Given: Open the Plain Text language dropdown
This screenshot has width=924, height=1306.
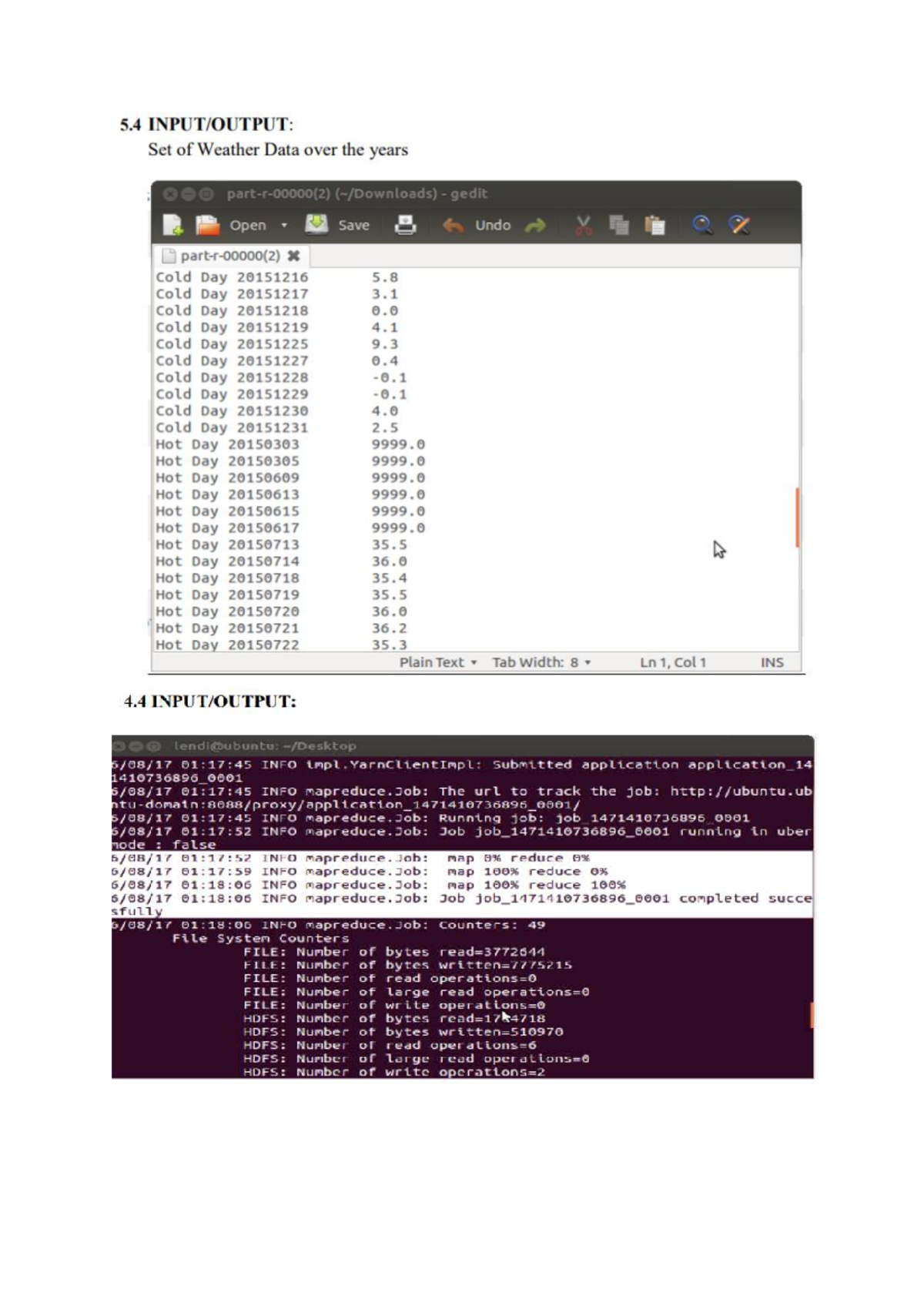Looking at the screenshot, I should (438, 662).
